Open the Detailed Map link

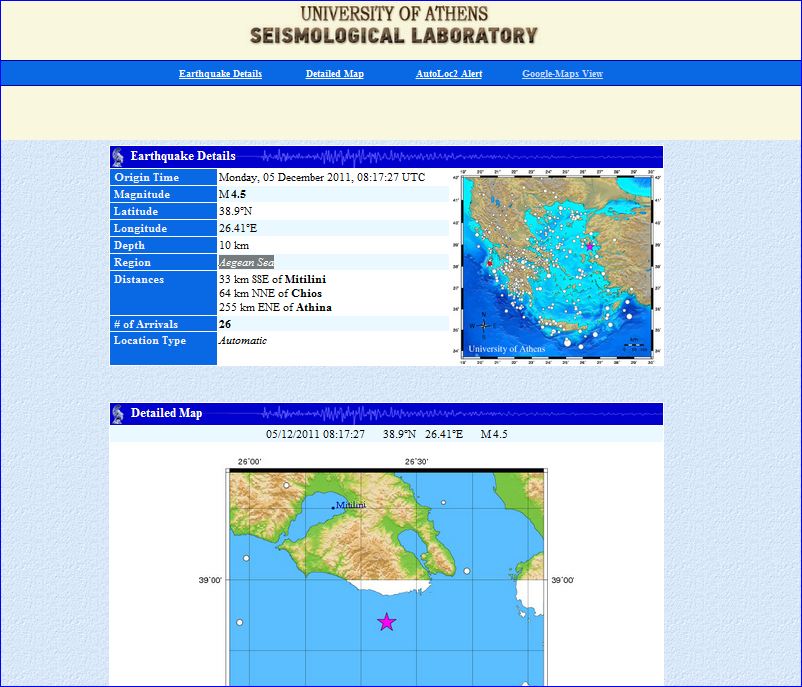(335, 74)
